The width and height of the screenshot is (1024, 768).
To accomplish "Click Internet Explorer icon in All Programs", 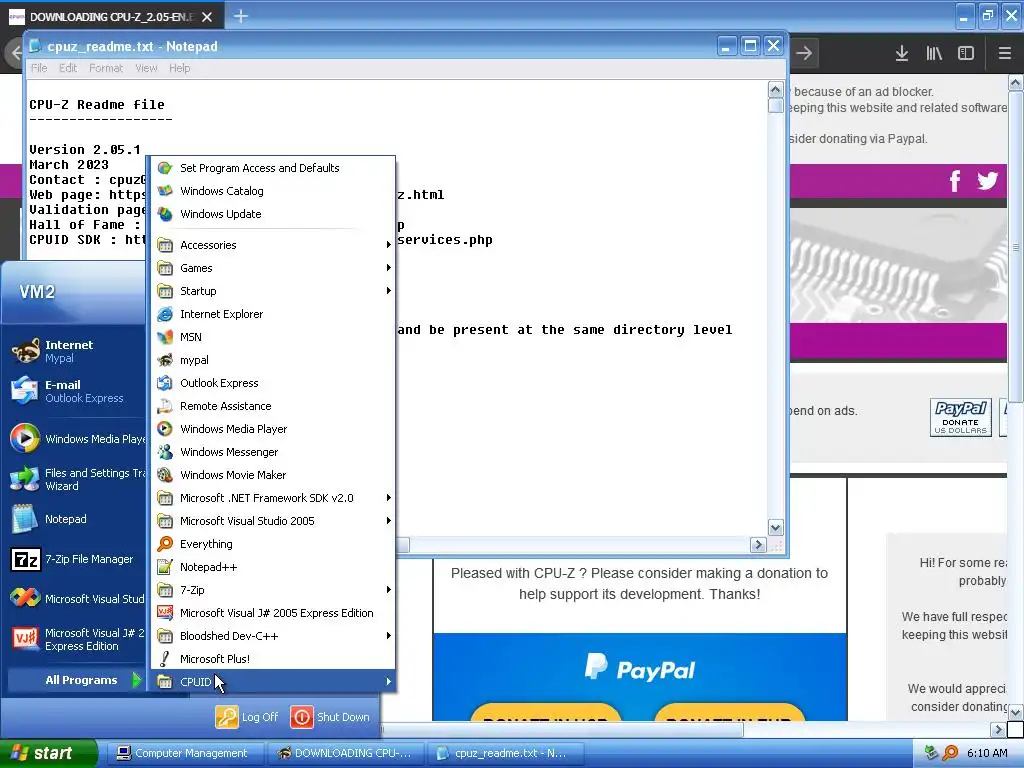I will (x=165, y=314).
